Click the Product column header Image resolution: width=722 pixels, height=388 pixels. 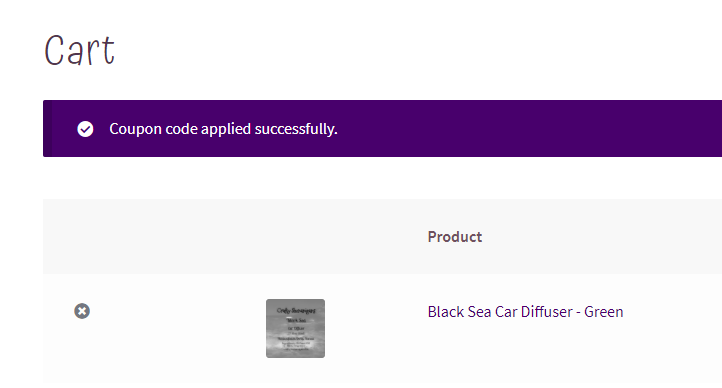pyautogui.click(x=454, y=237)
